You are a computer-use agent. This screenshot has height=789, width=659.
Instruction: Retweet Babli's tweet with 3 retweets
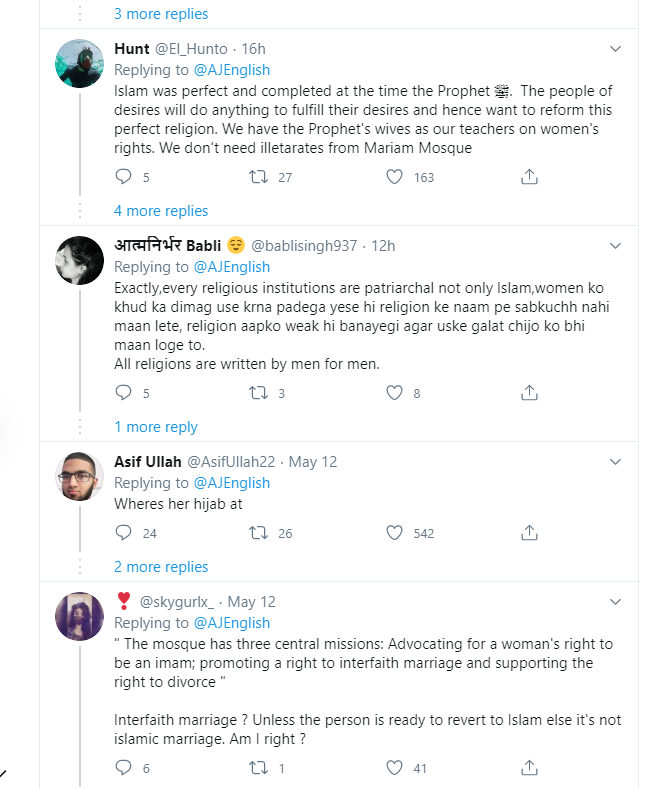pyautogui.click(x=258, y=393)
